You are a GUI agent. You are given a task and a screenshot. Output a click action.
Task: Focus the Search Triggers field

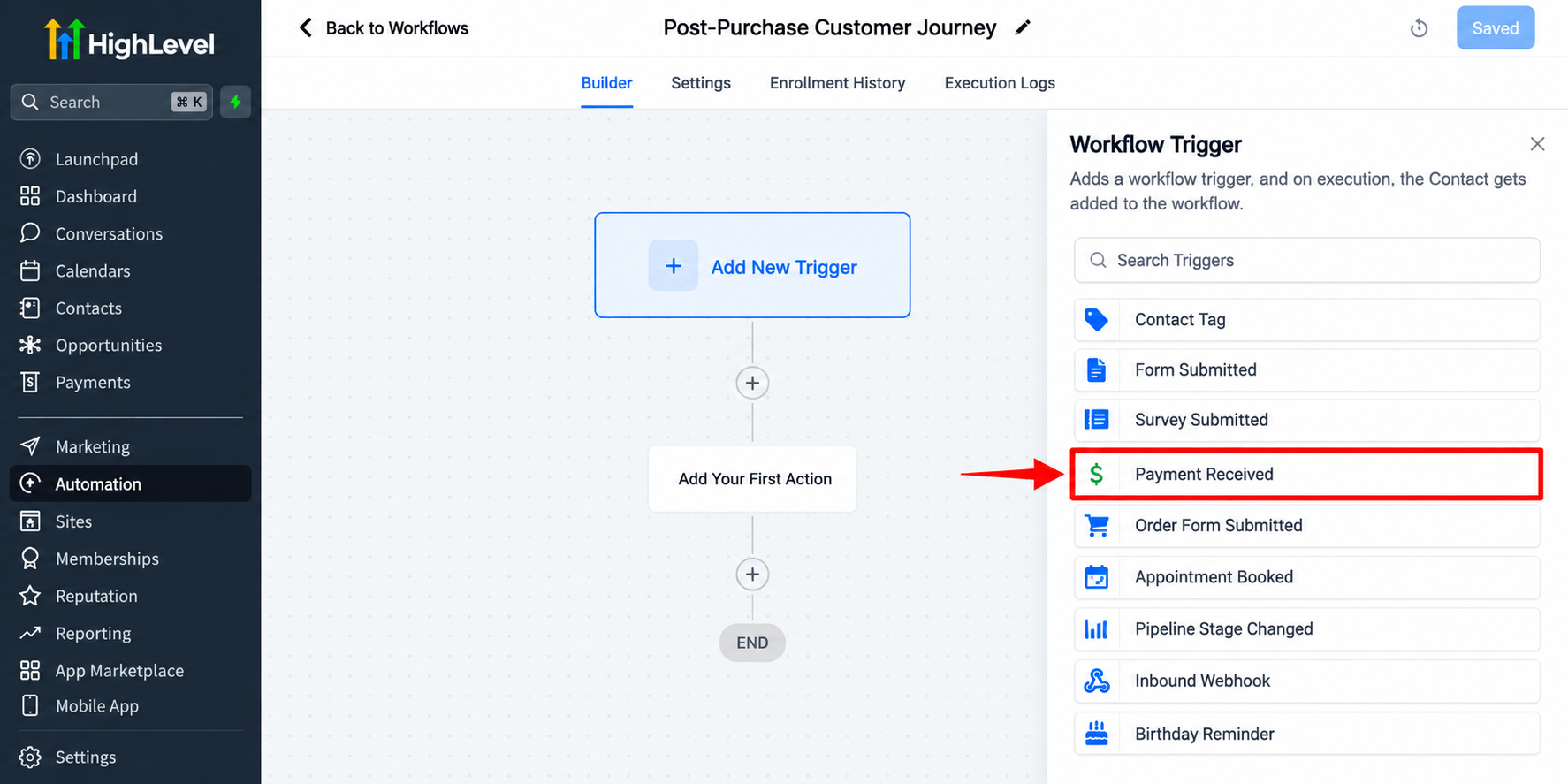[x=1306, y=260]
